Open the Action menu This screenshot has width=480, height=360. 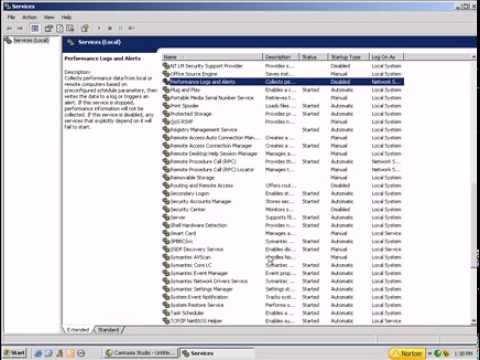[x=29, y=17]
